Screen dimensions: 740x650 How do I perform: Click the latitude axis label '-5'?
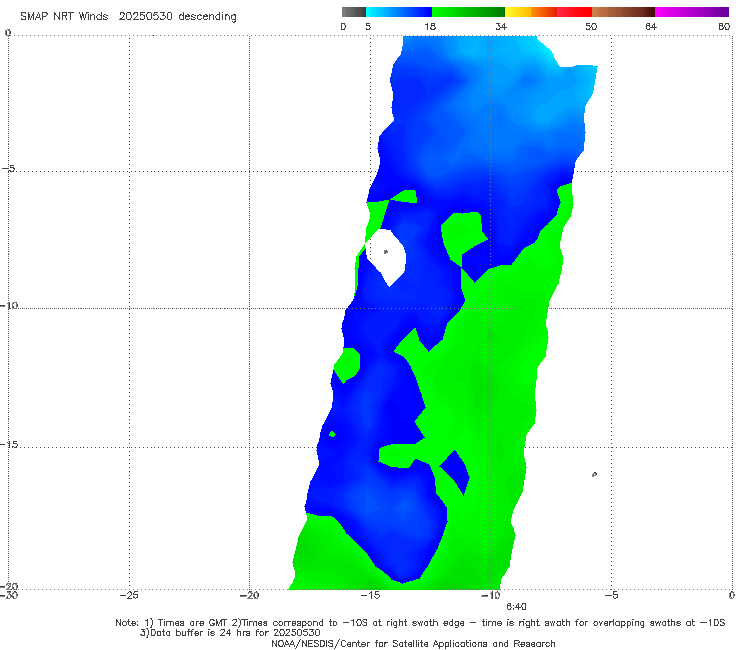8,169
